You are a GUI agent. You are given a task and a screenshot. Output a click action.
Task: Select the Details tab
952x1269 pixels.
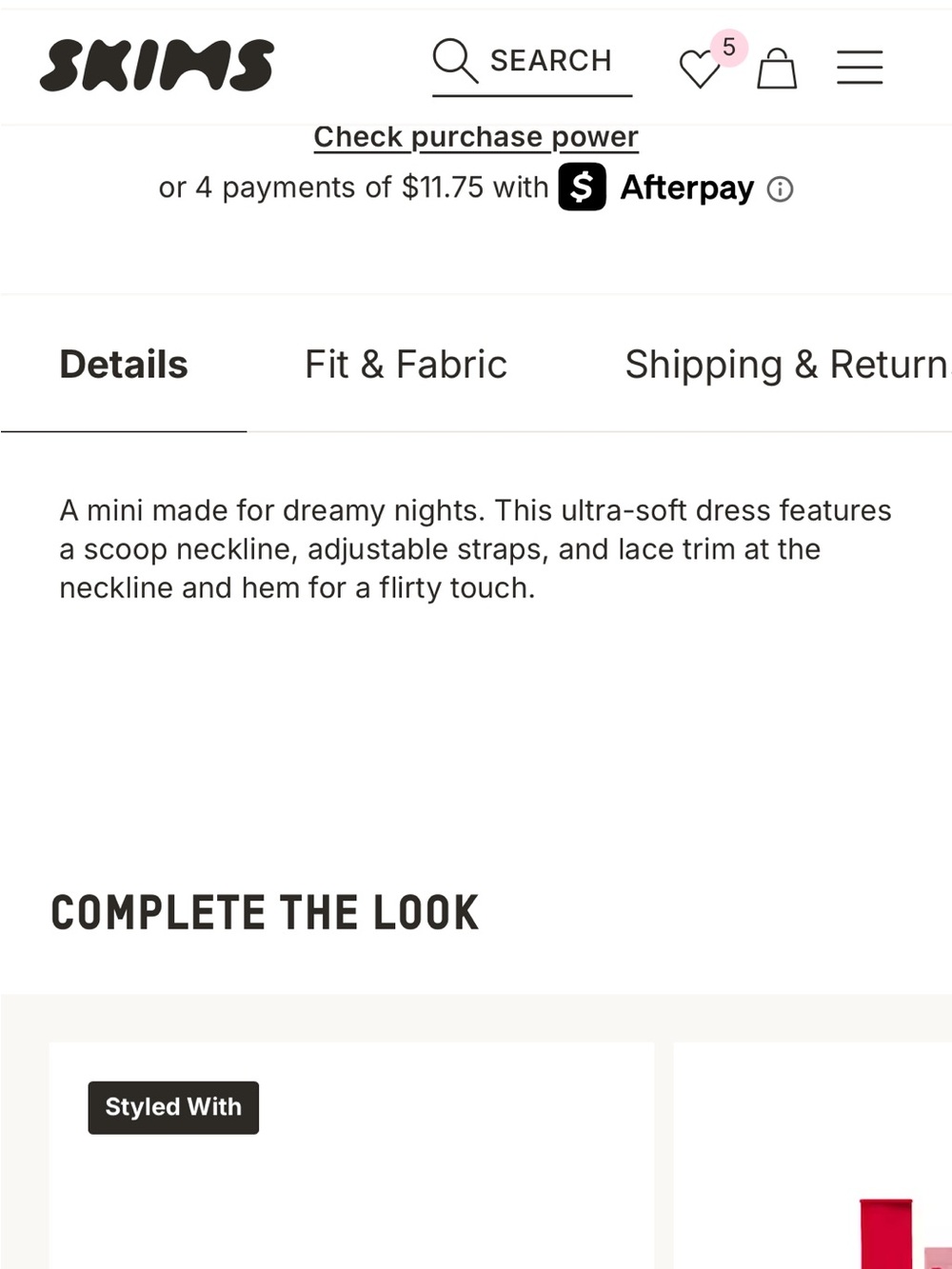(124, 365)
